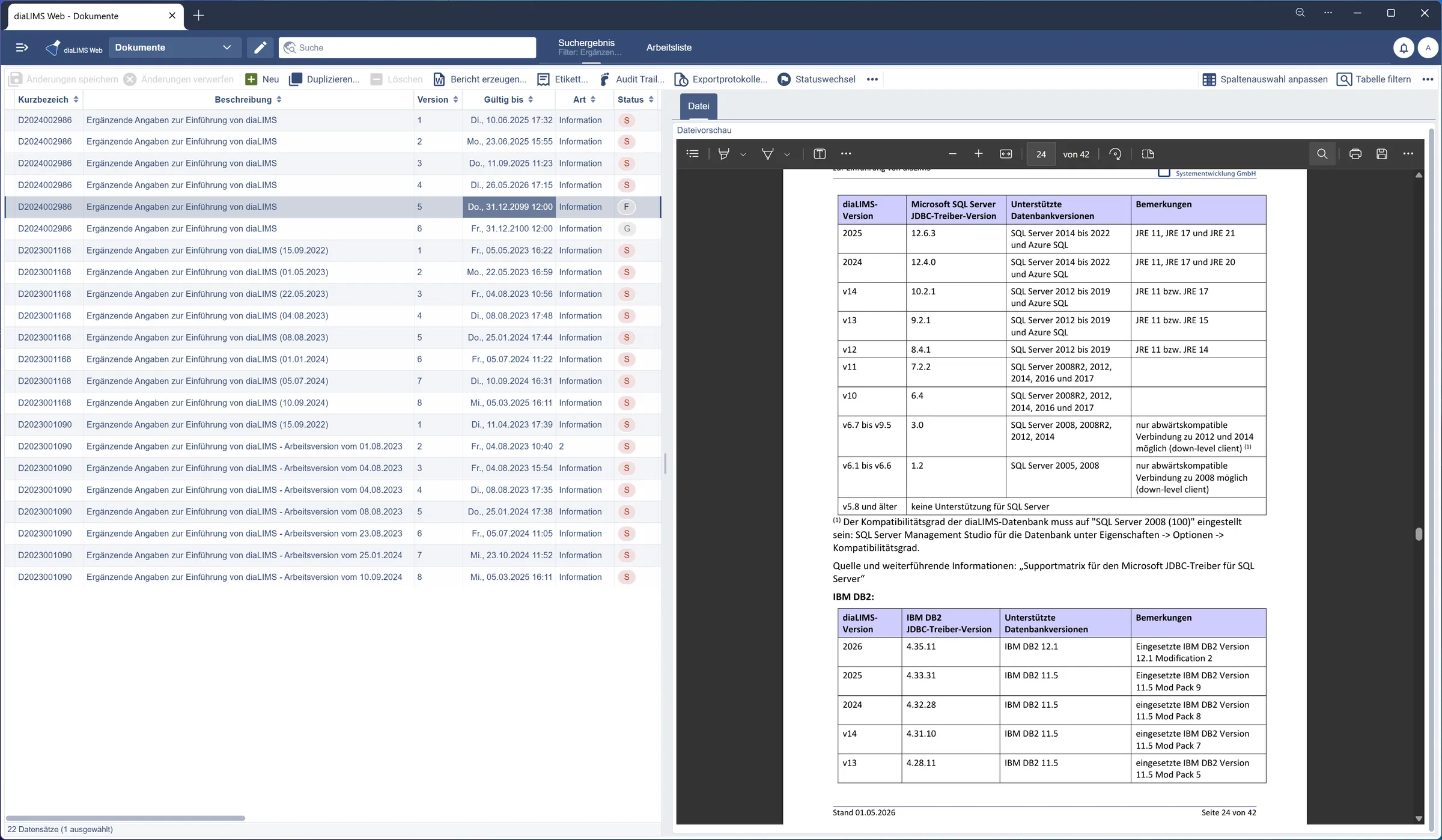Click Spaltenauswahl anpassen
1442x840 pixels.
pos(1265,79)
